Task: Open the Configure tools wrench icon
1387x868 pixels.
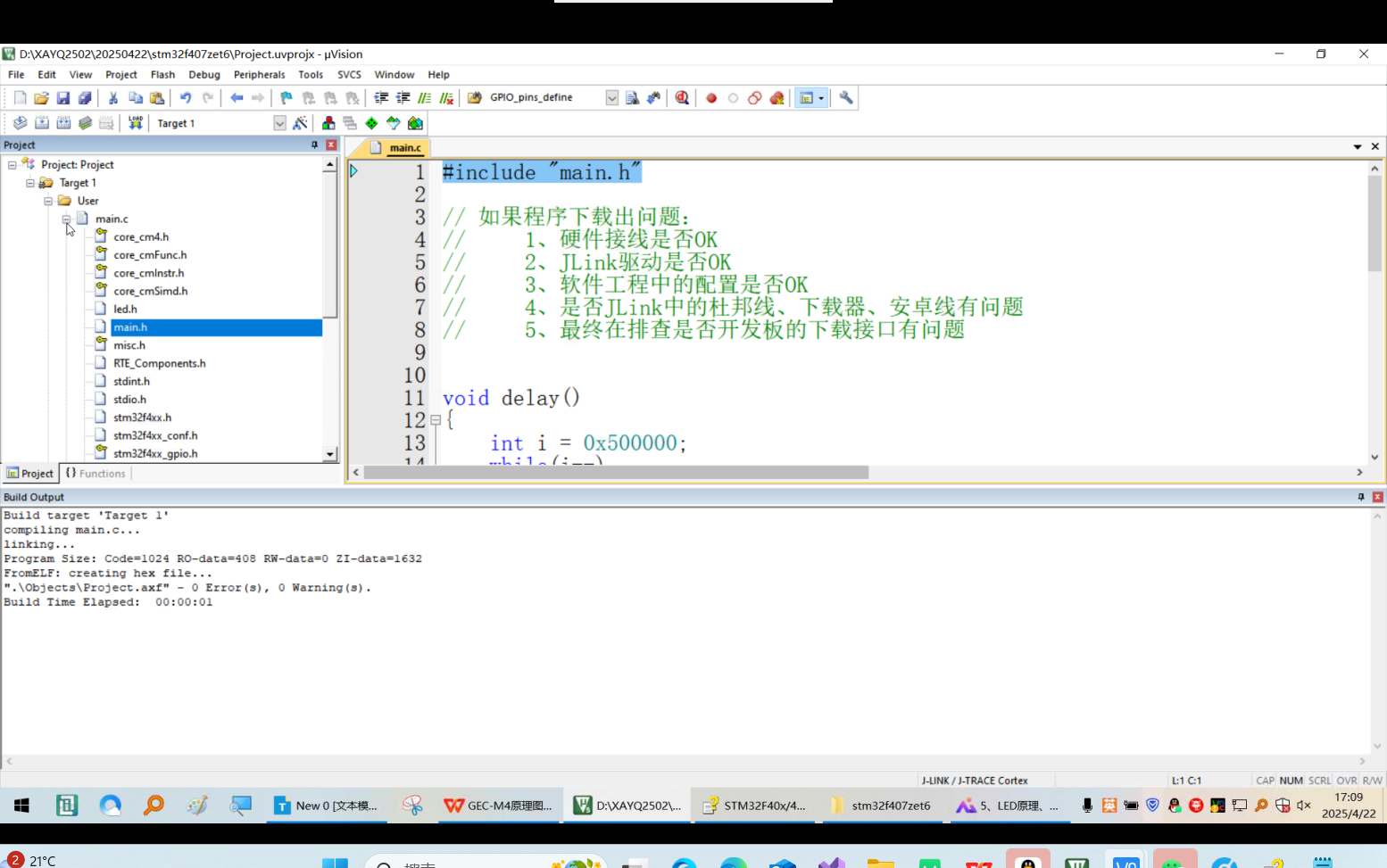Action: (x=845, y=97)
